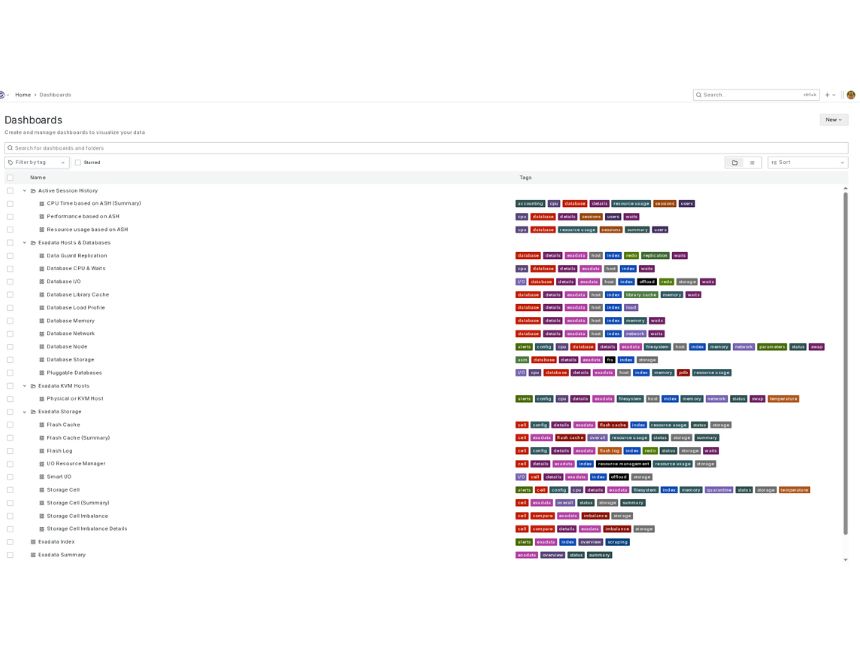Image resolution: width=860 pixels, height=664 pixels.
Task: Click the Database I/O dashboard icon
Action: point(42,281)
